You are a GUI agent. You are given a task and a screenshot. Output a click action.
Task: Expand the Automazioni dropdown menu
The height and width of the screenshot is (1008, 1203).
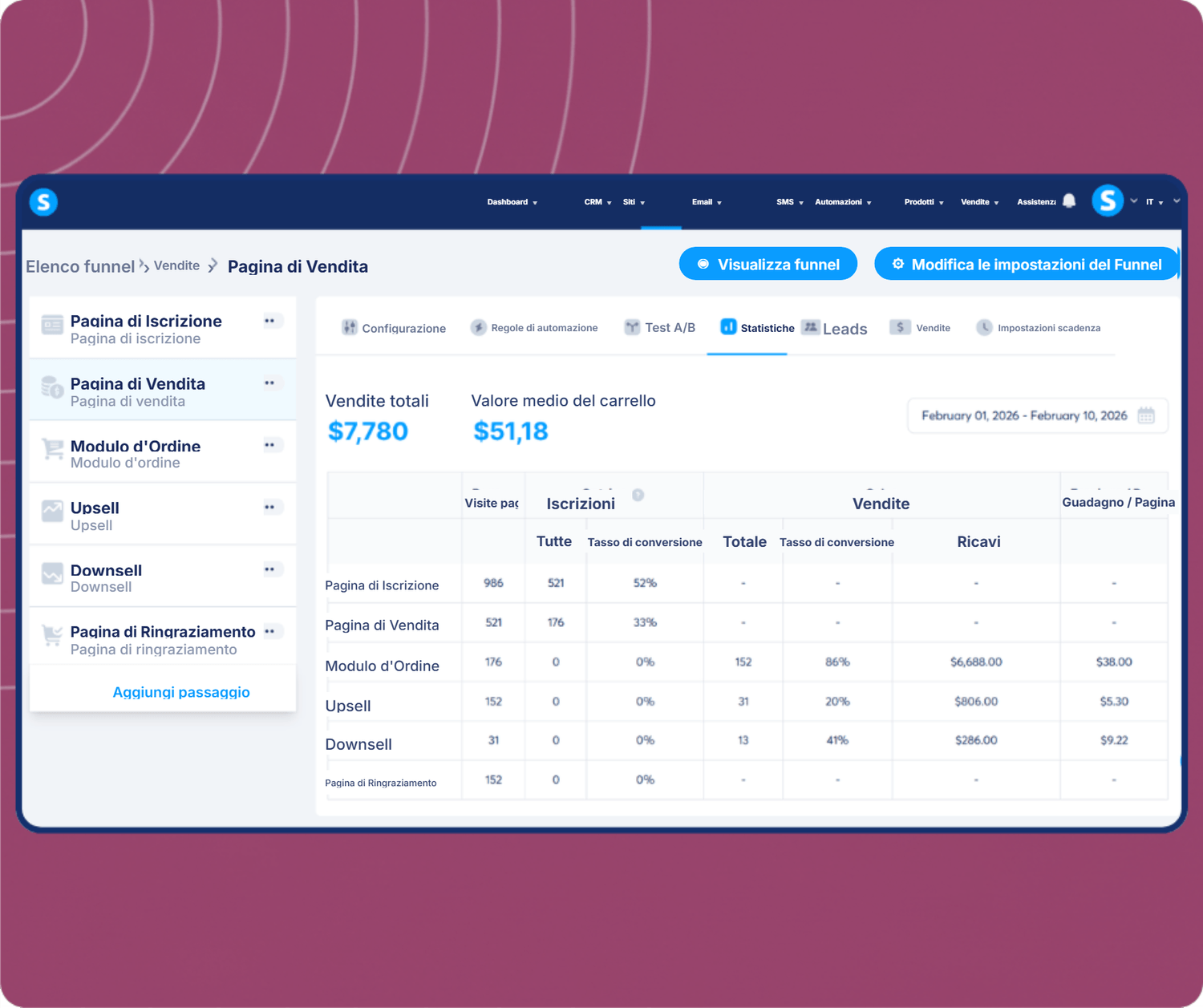coord(843,202)
